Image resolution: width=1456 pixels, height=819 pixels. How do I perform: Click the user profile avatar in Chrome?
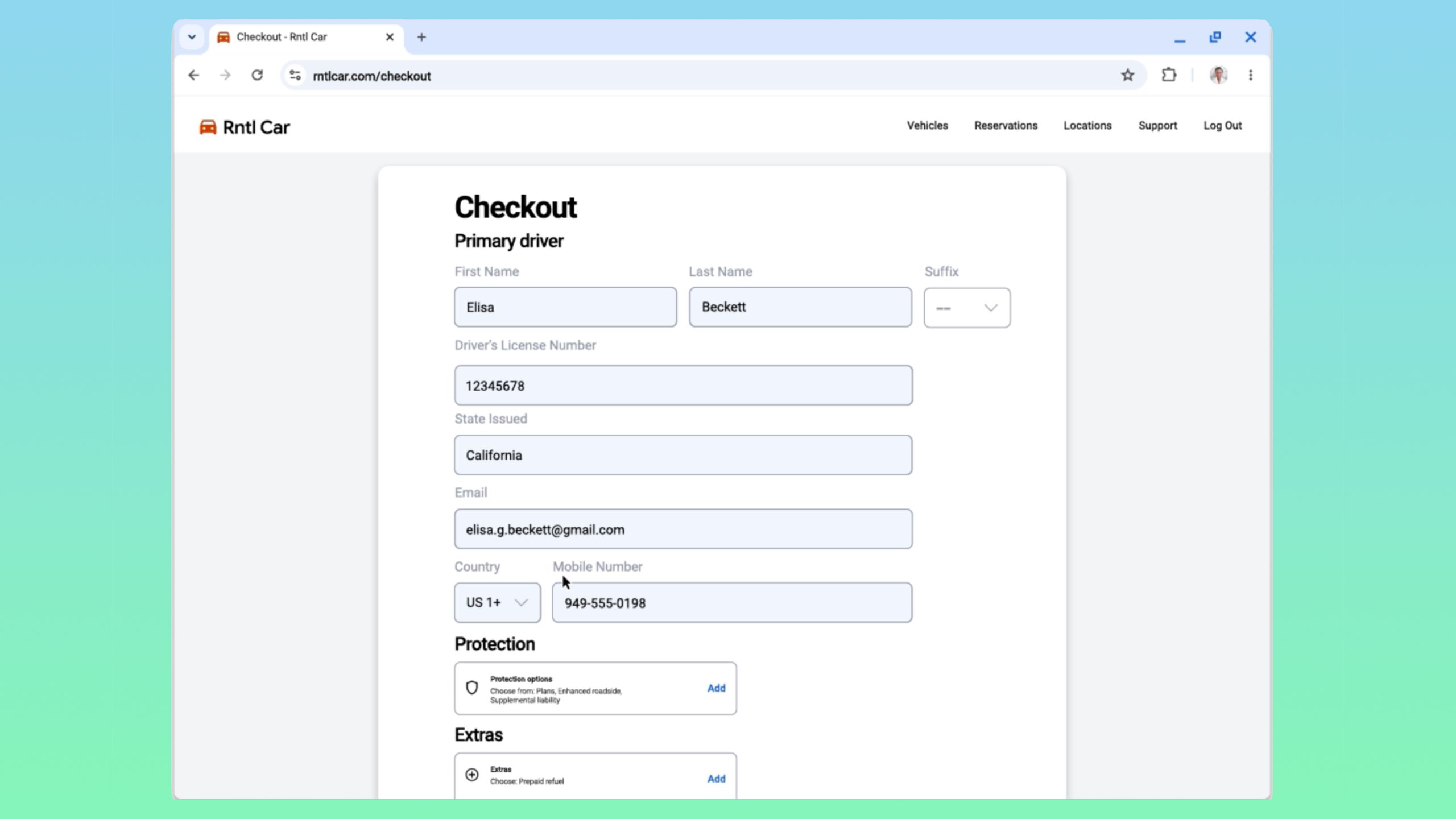(1219, 75)
